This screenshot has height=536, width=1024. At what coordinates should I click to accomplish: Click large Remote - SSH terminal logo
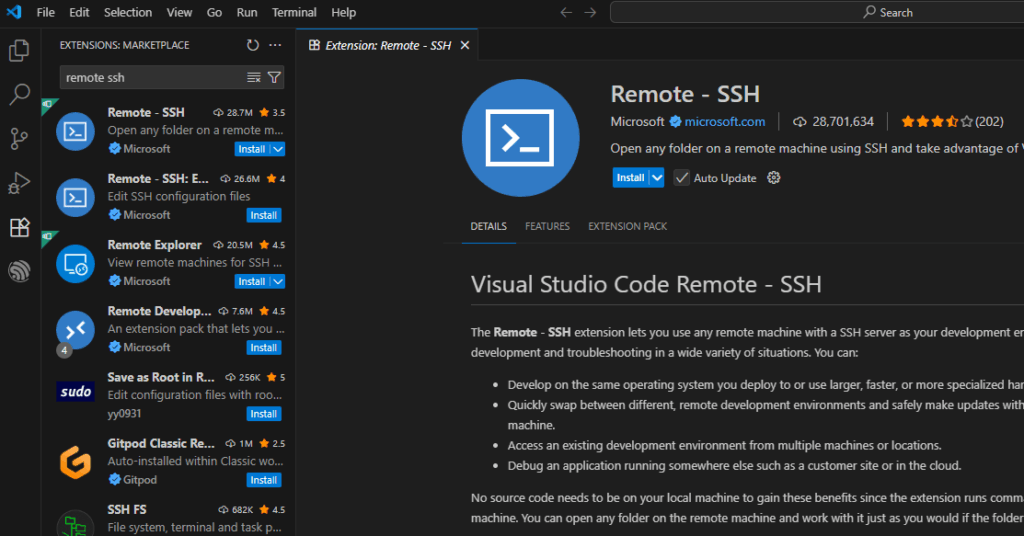pos(520,138)
